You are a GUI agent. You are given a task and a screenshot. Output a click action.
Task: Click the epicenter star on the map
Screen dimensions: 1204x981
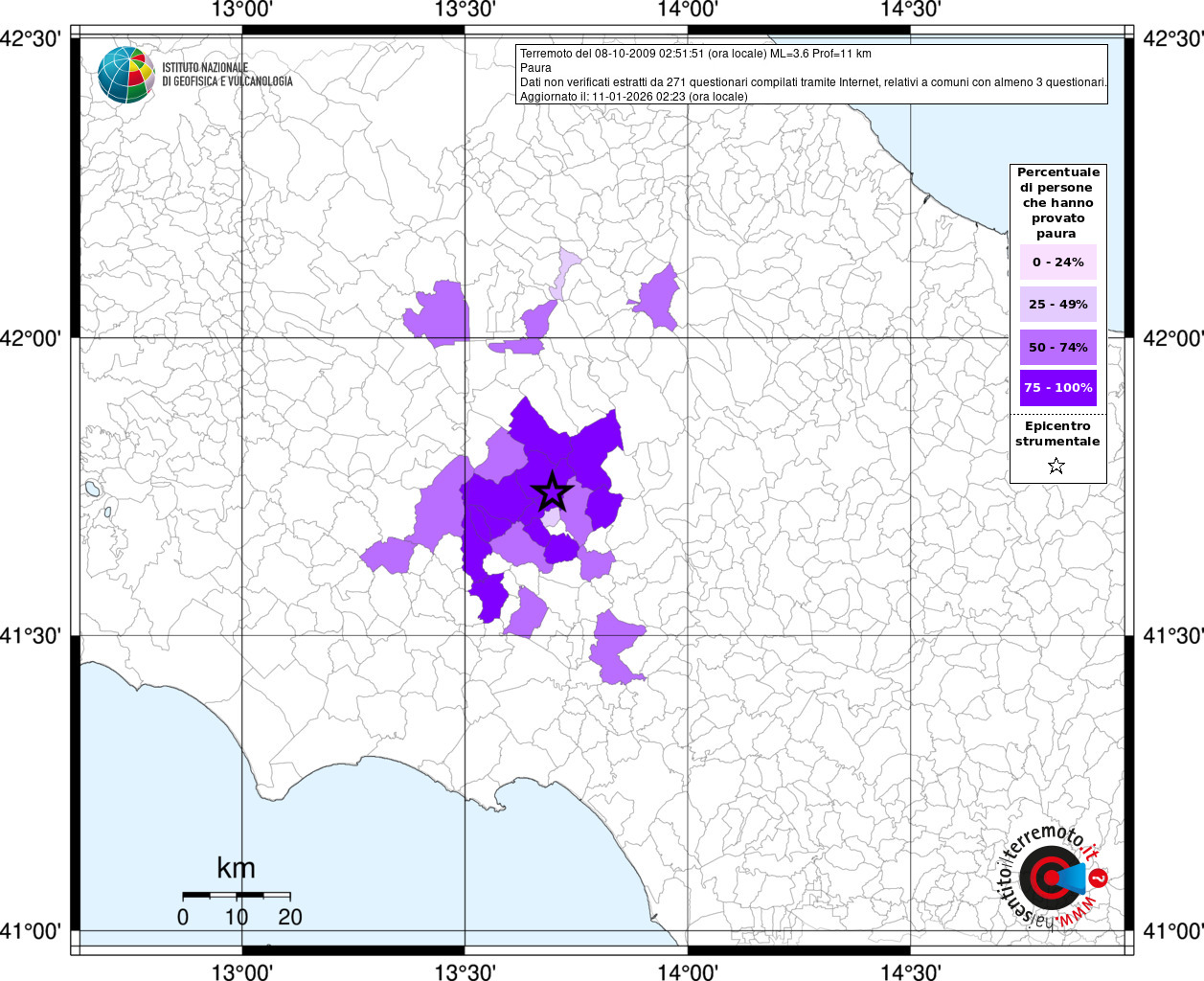pyautogui.click(x=553, y=492)
